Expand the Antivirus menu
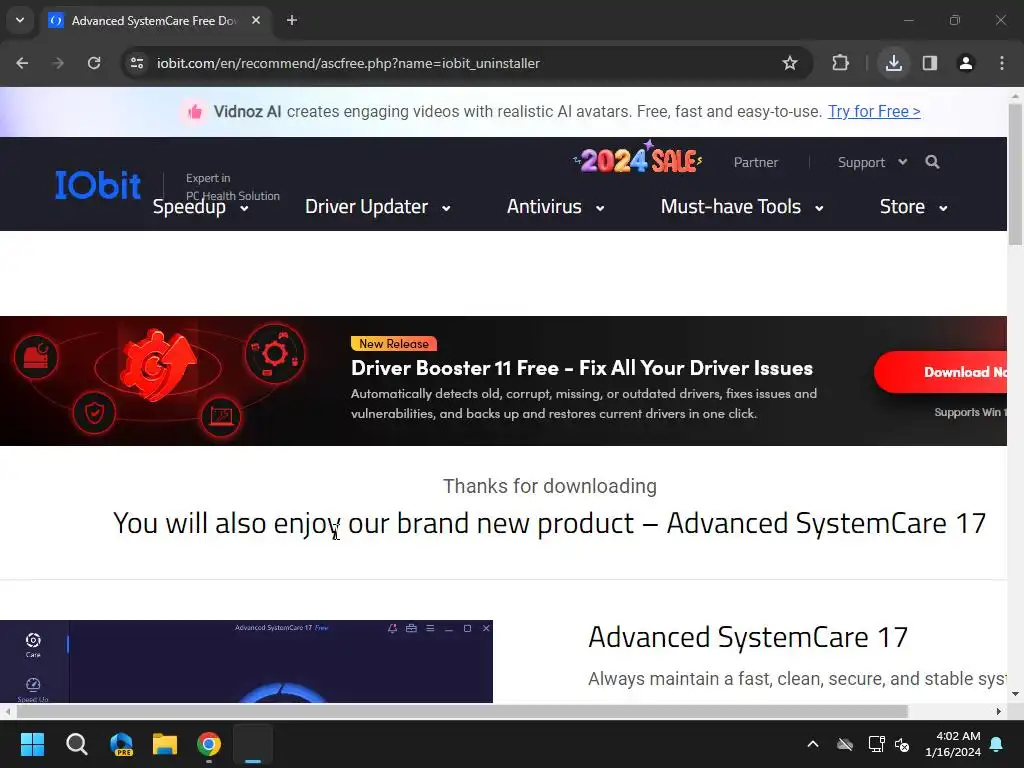 tap(555, 207)
